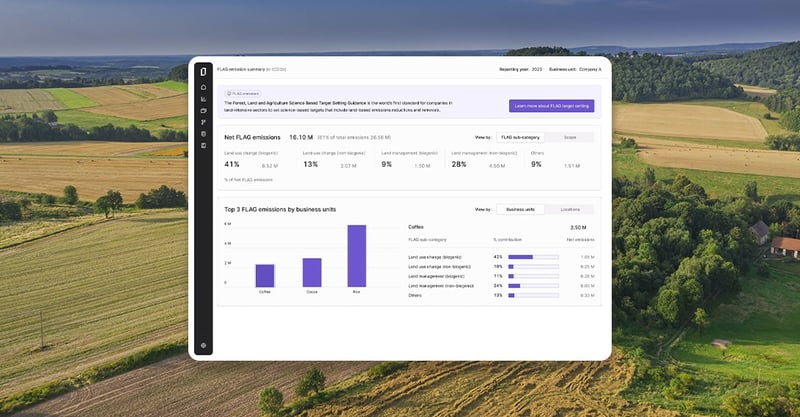Select the stacked cards sidebar icon
The image size is (800, 417).
tap(204, 111)
